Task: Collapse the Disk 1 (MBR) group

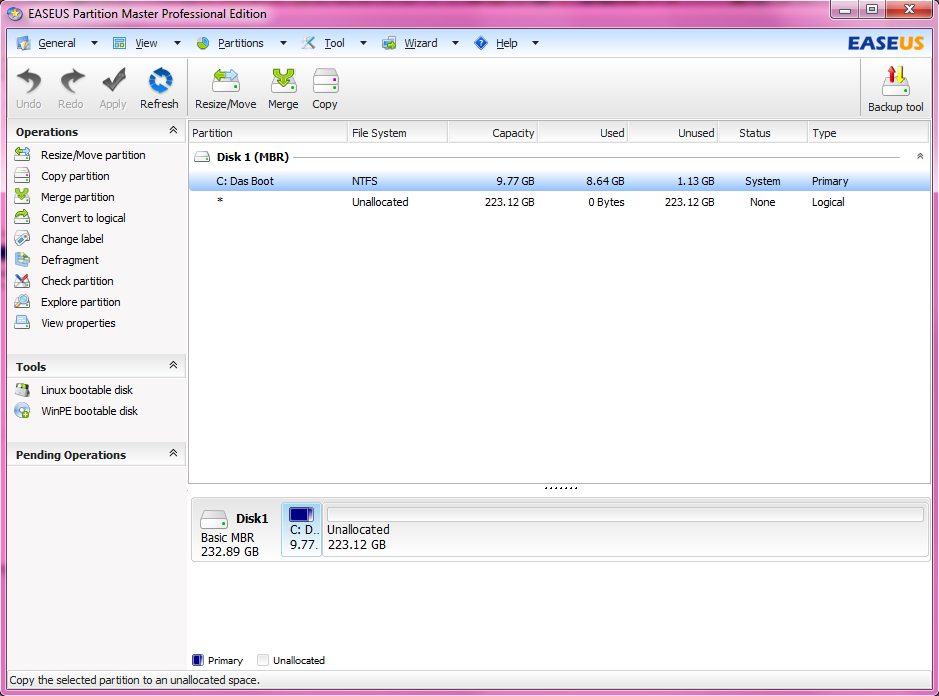Action: (x=920, y=157)
